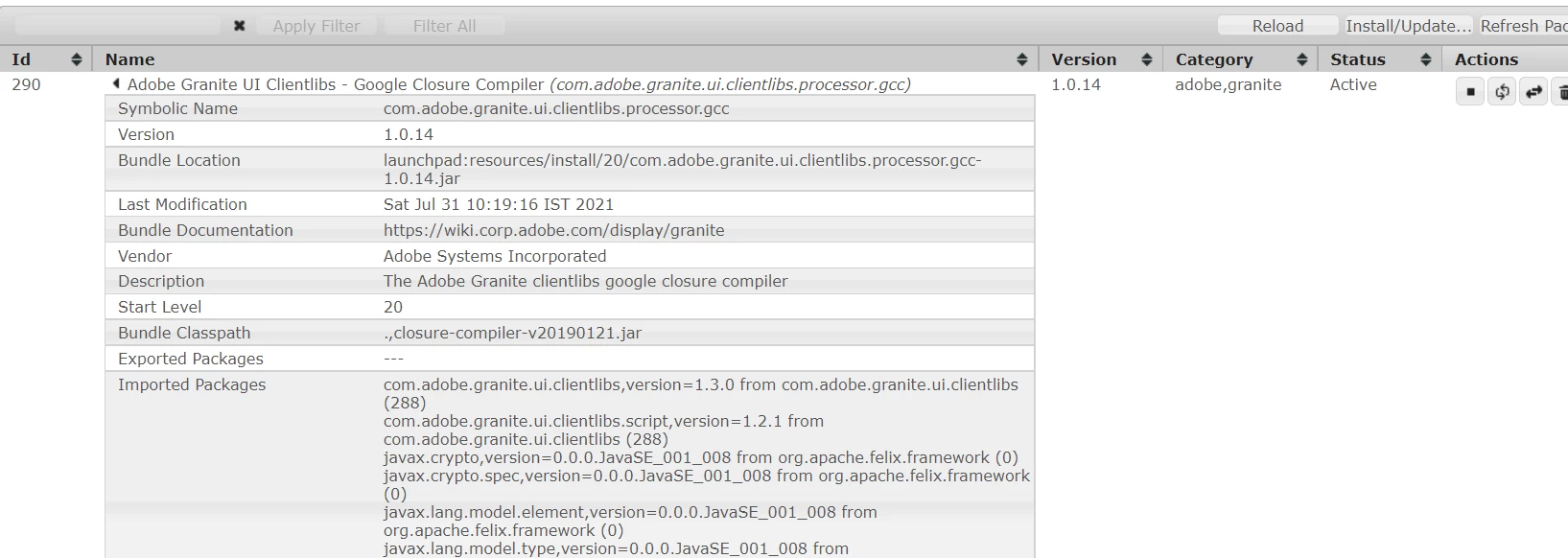Select the Adobe Systems Incorporated vendor value
The image size is (1568, 558).
tap(495, 256)
